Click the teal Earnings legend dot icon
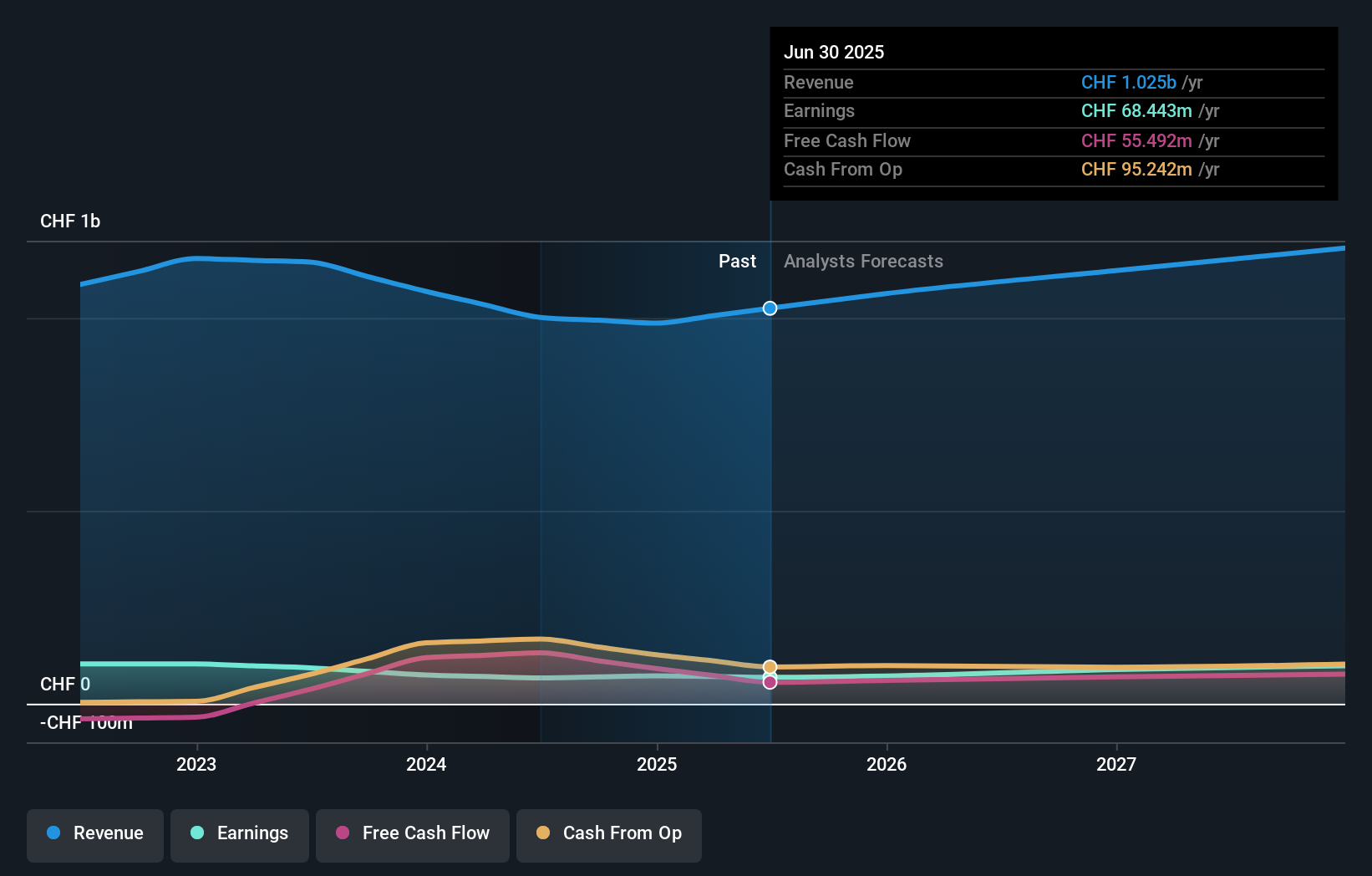The height and width of the screenshot is (876, 1372). click(197, 833)
